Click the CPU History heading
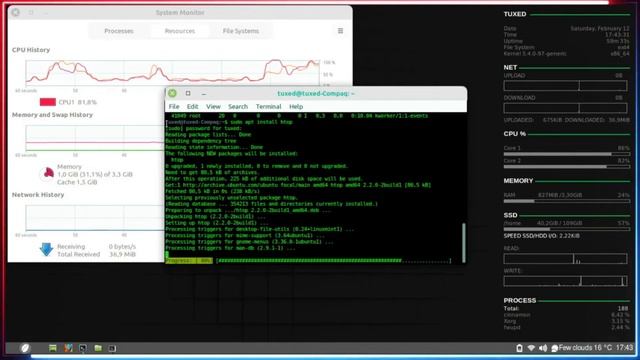The width and height of the screenshot is (640, 360). click(31, 50)
